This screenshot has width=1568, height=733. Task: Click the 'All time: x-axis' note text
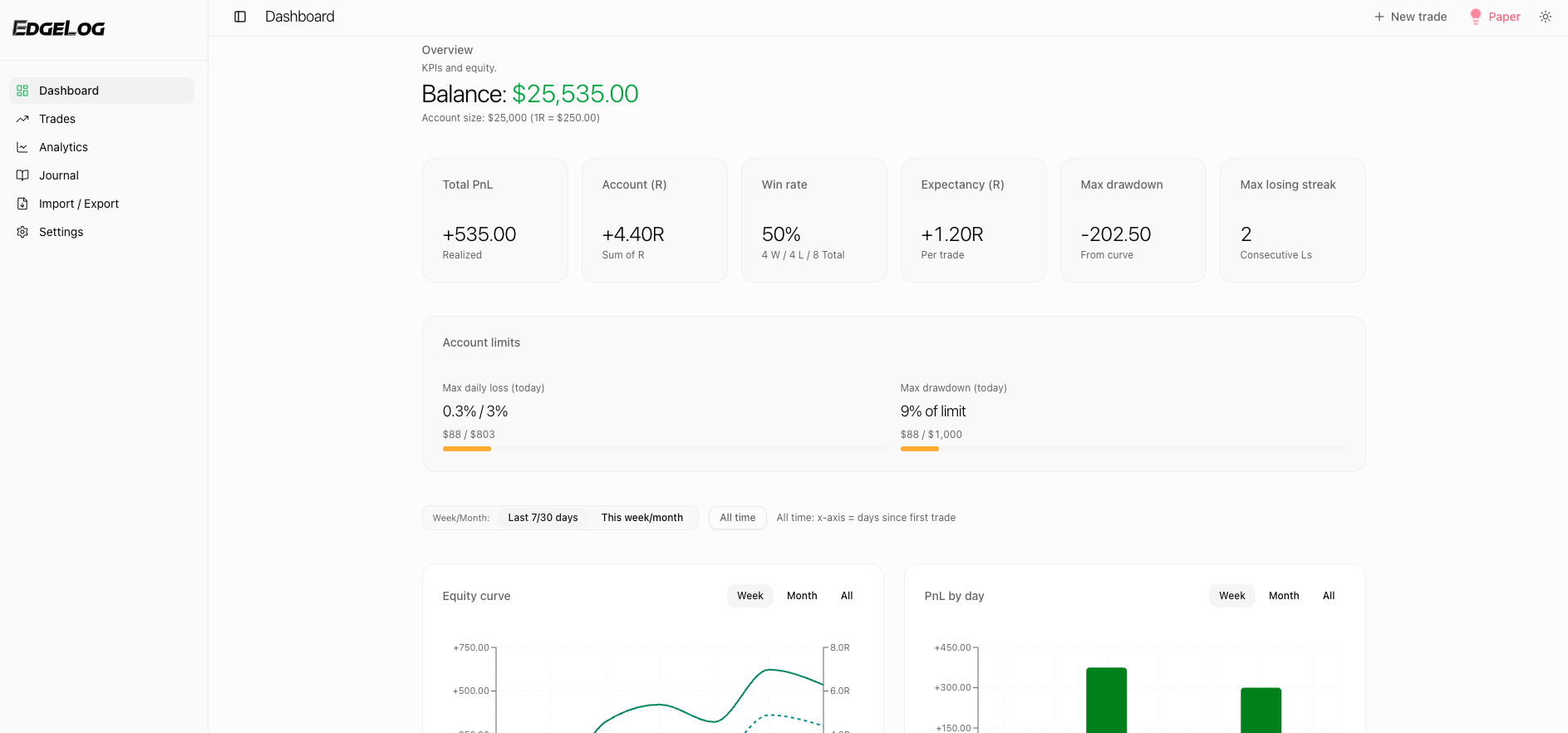coord(866,518)
